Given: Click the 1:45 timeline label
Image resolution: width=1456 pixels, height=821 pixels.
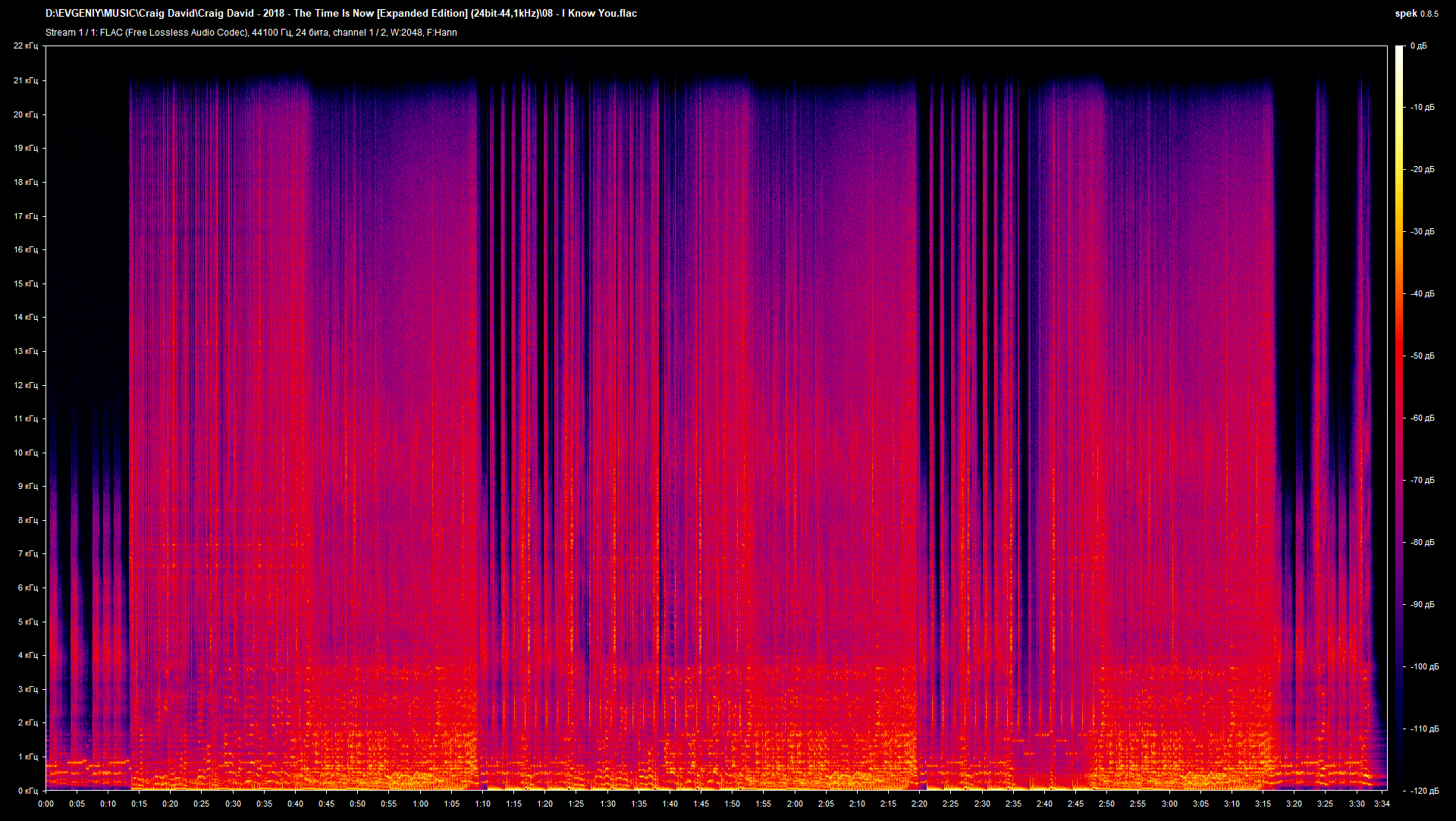Looking at the screenshot, I should (x=702, y=805).
